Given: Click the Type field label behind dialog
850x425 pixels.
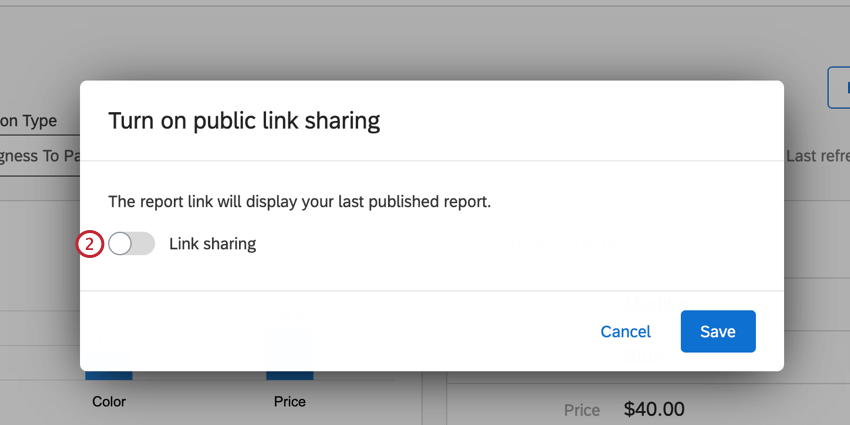Looking at the screenshot, I should (x=28, y=121).
